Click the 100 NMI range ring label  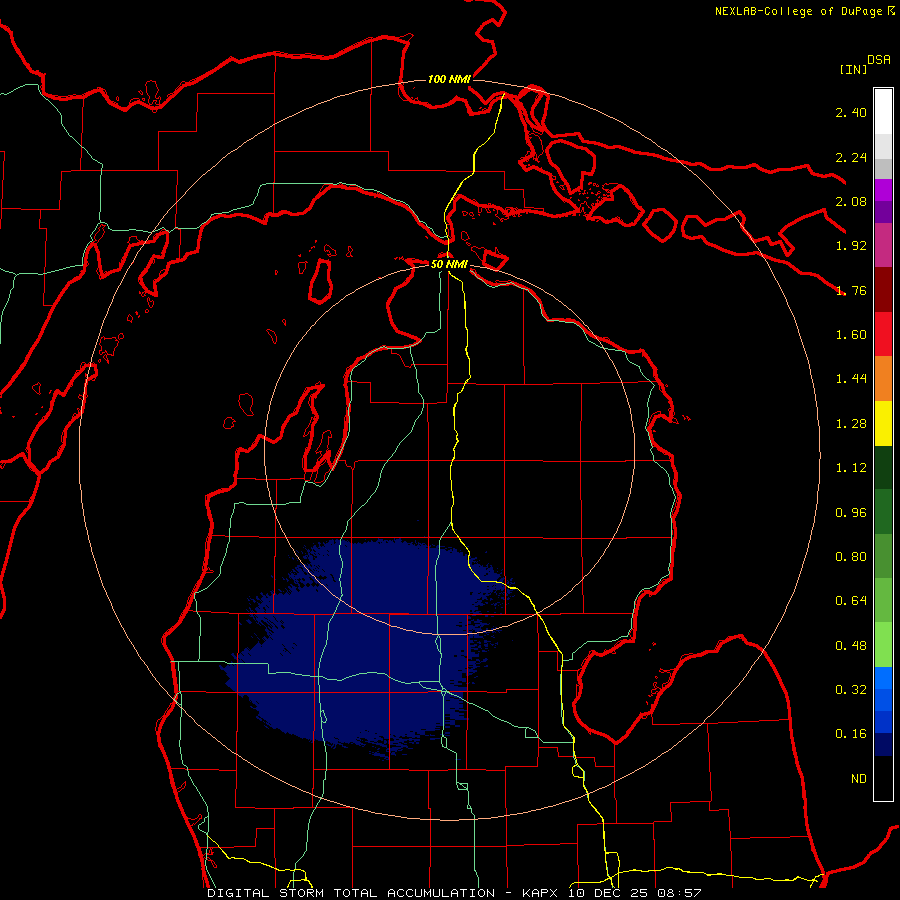pos(449,79)
